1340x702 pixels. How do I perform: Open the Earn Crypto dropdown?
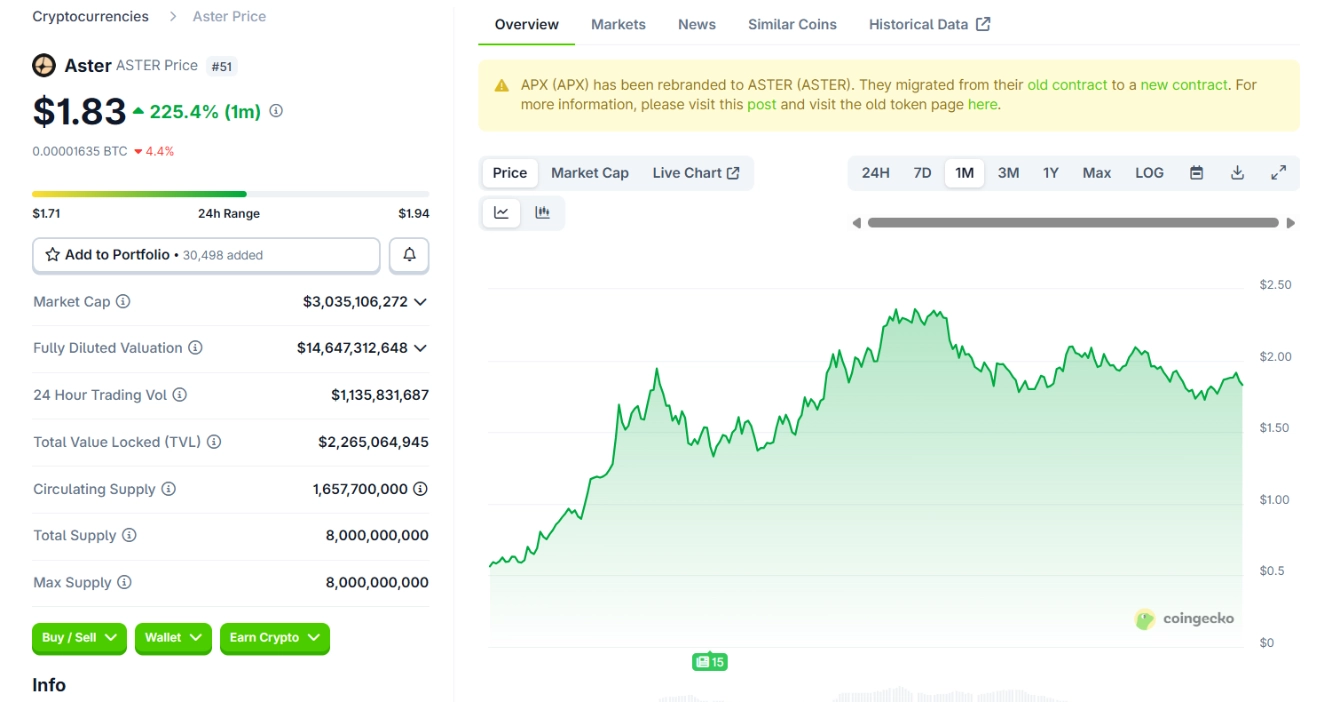pyautogui.click(x=274, y=638)
